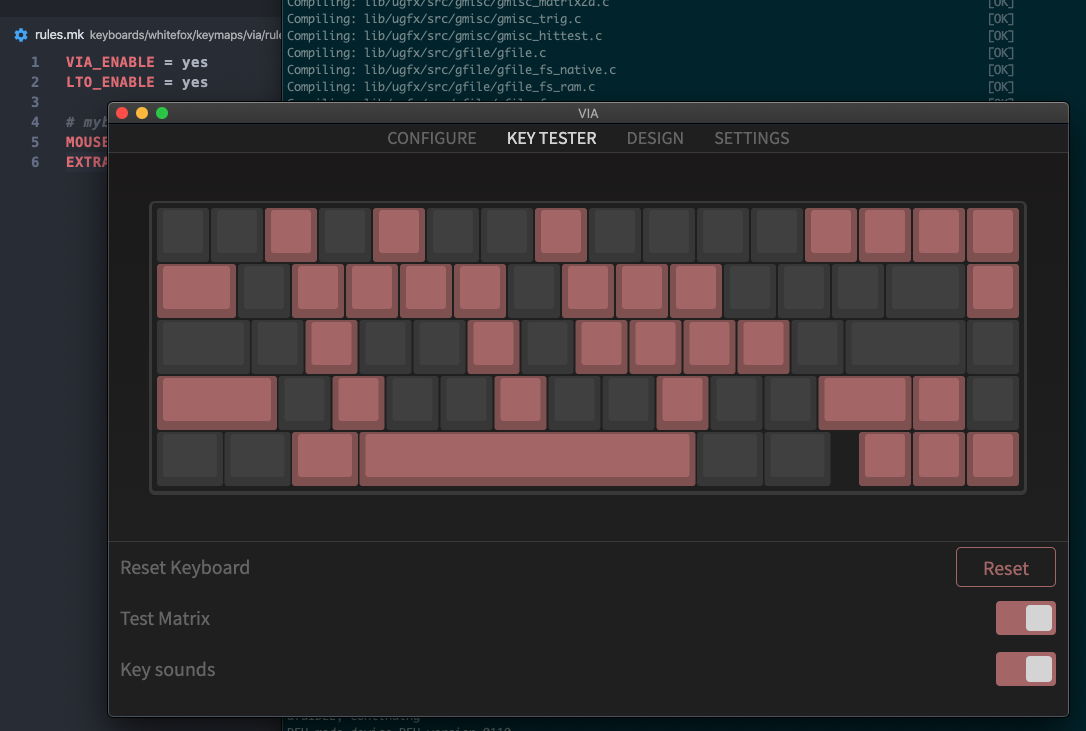The width and height of the screenshot is (1086, 731).
Task: Open the DESIGN tab
Action: tap(655, 138)
